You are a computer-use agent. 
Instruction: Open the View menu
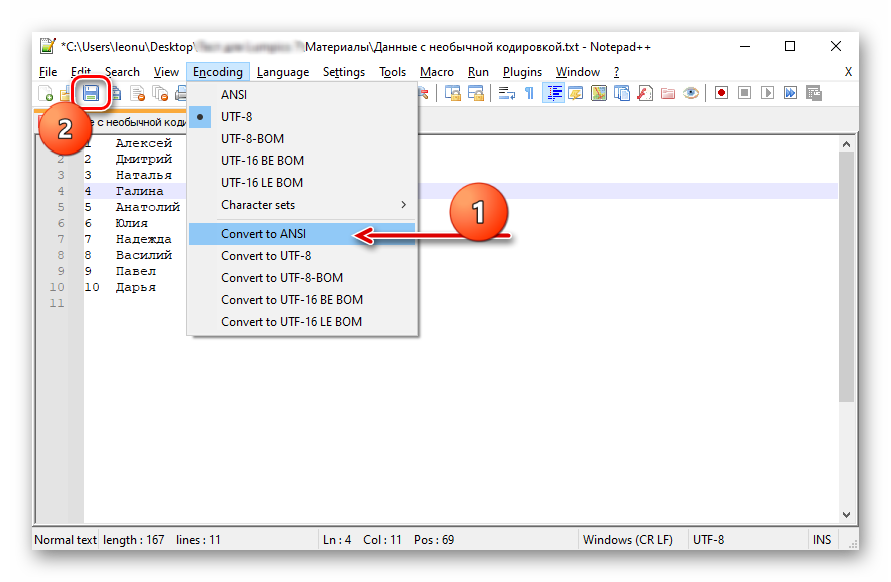[x=166, y=72]
